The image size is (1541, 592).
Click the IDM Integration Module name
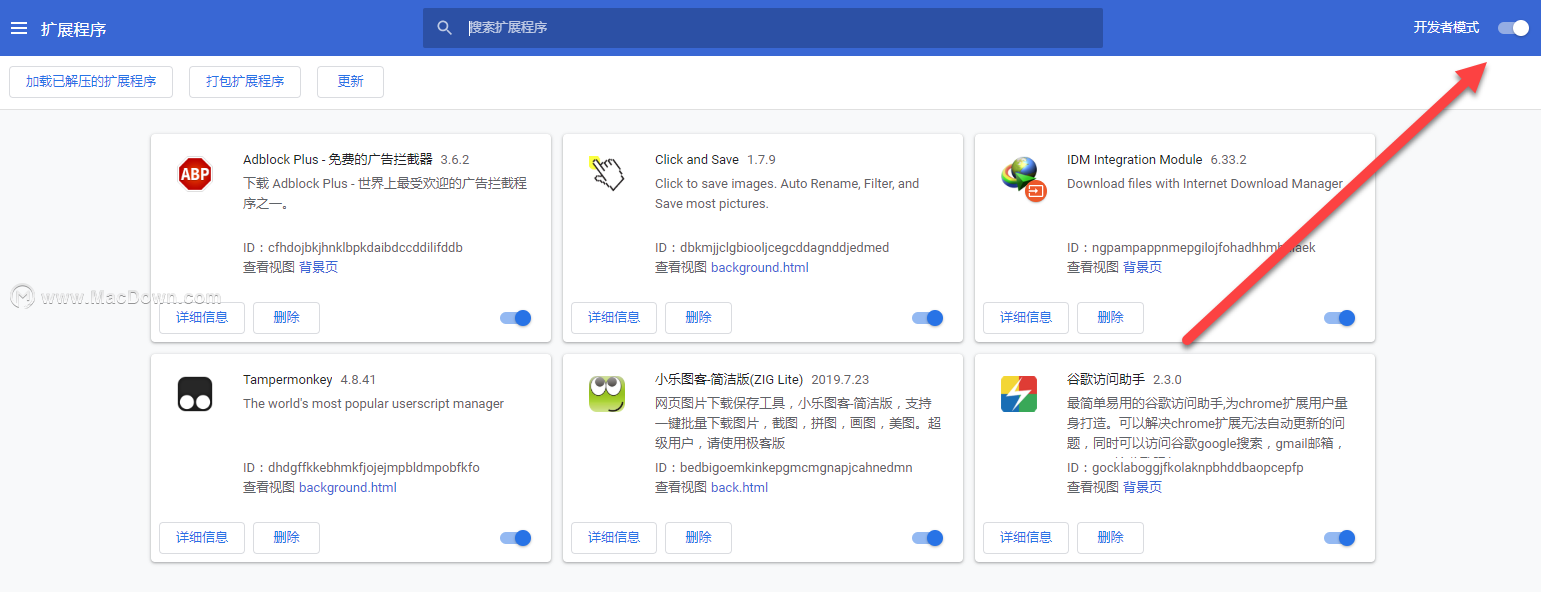click(1135, 160)
